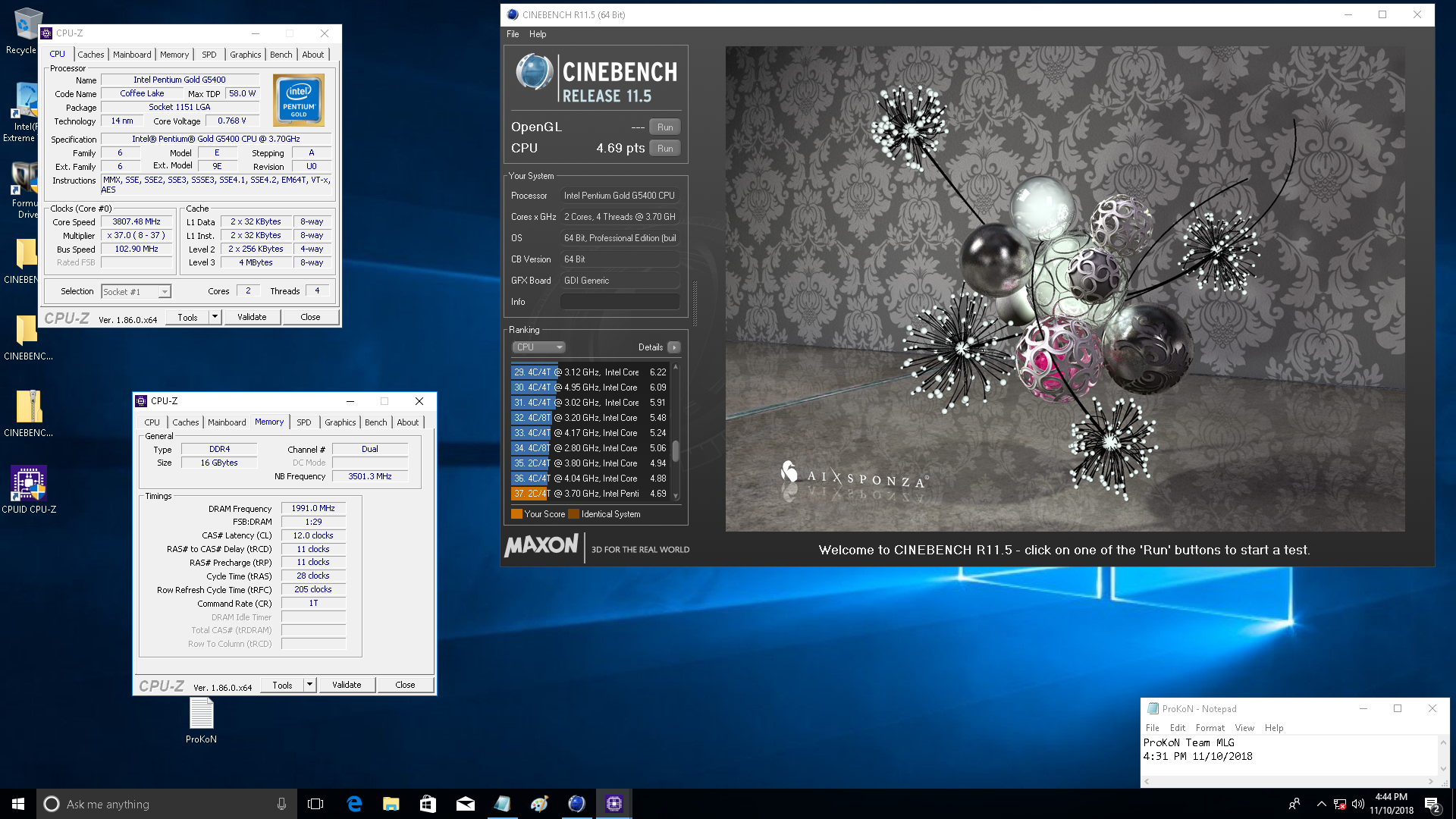The height and width of the screenshot is (819, 1456).
Task: Show hidden tray icons chevron
Action: click(x=1321, y=804)
